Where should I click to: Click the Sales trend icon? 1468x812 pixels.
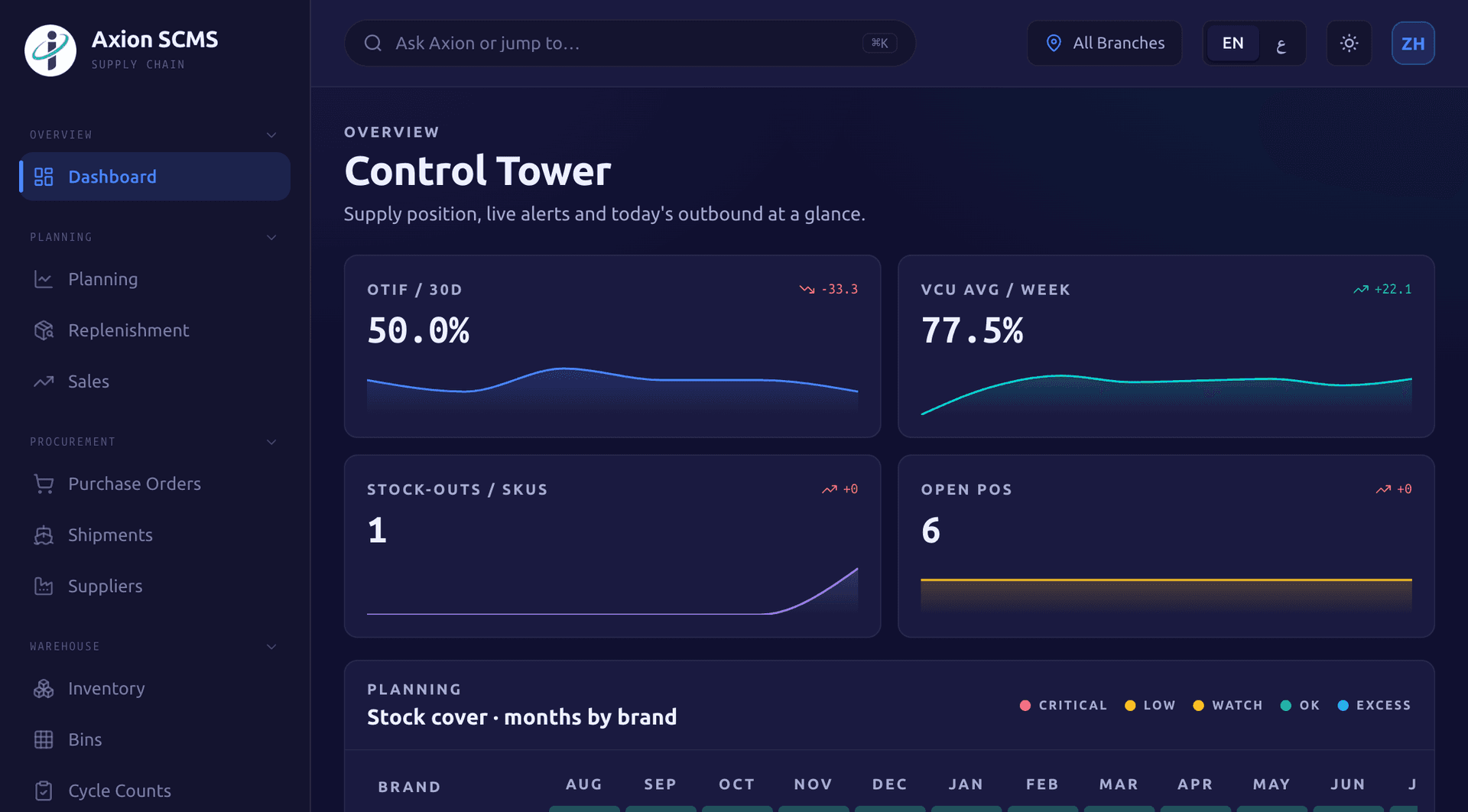(44, 382)
